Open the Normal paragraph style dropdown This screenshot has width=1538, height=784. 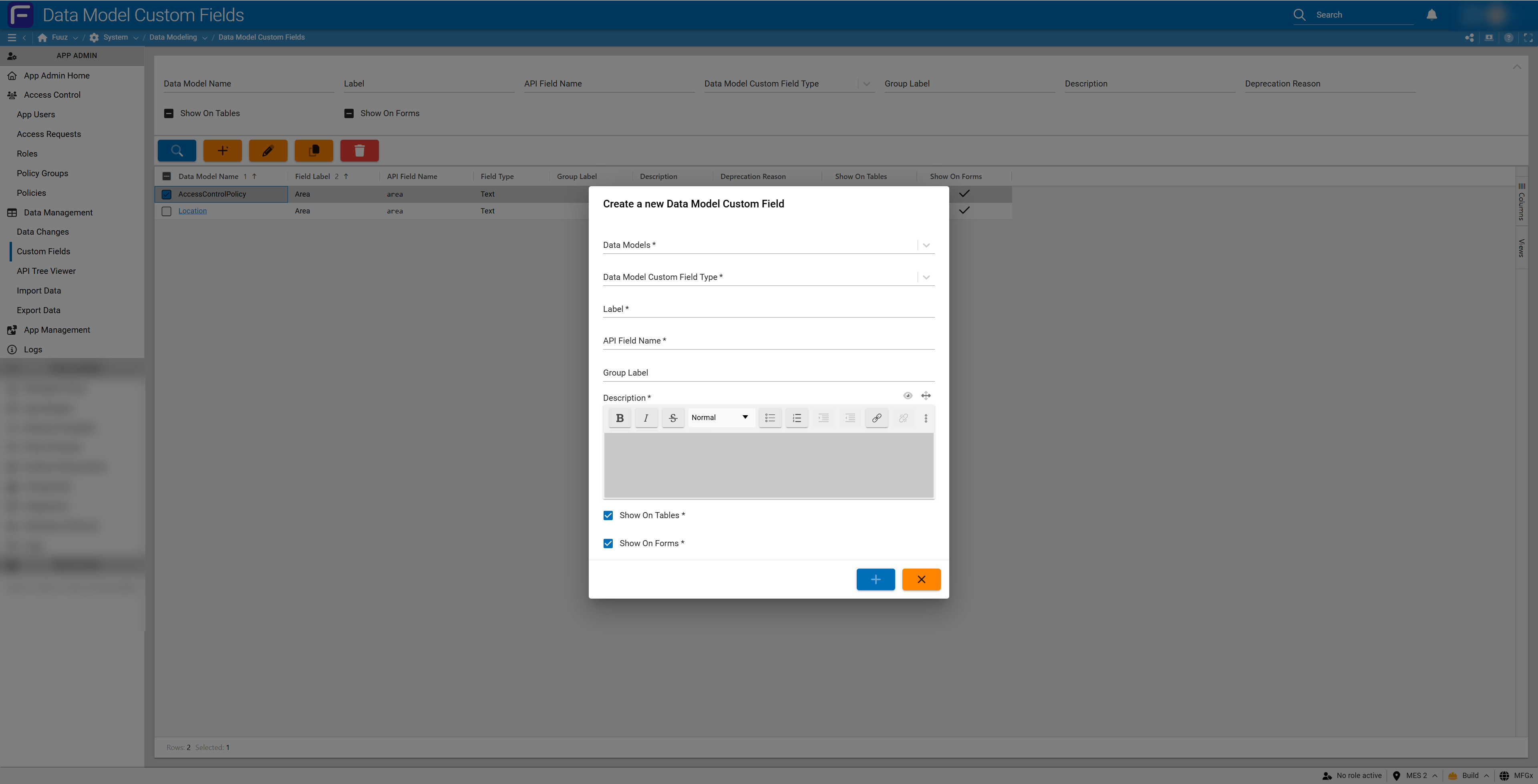tap(720, 417)
